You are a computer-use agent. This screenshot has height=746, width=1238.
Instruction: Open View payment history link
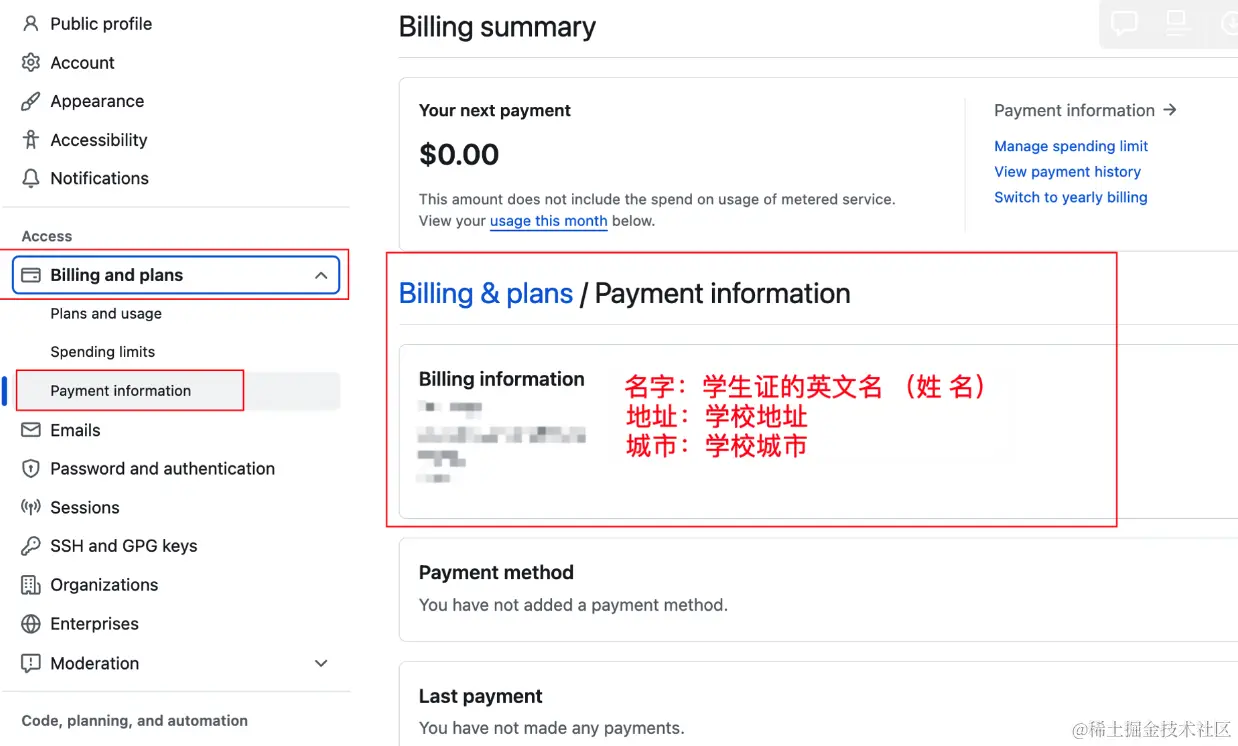tap(1067, 172)
